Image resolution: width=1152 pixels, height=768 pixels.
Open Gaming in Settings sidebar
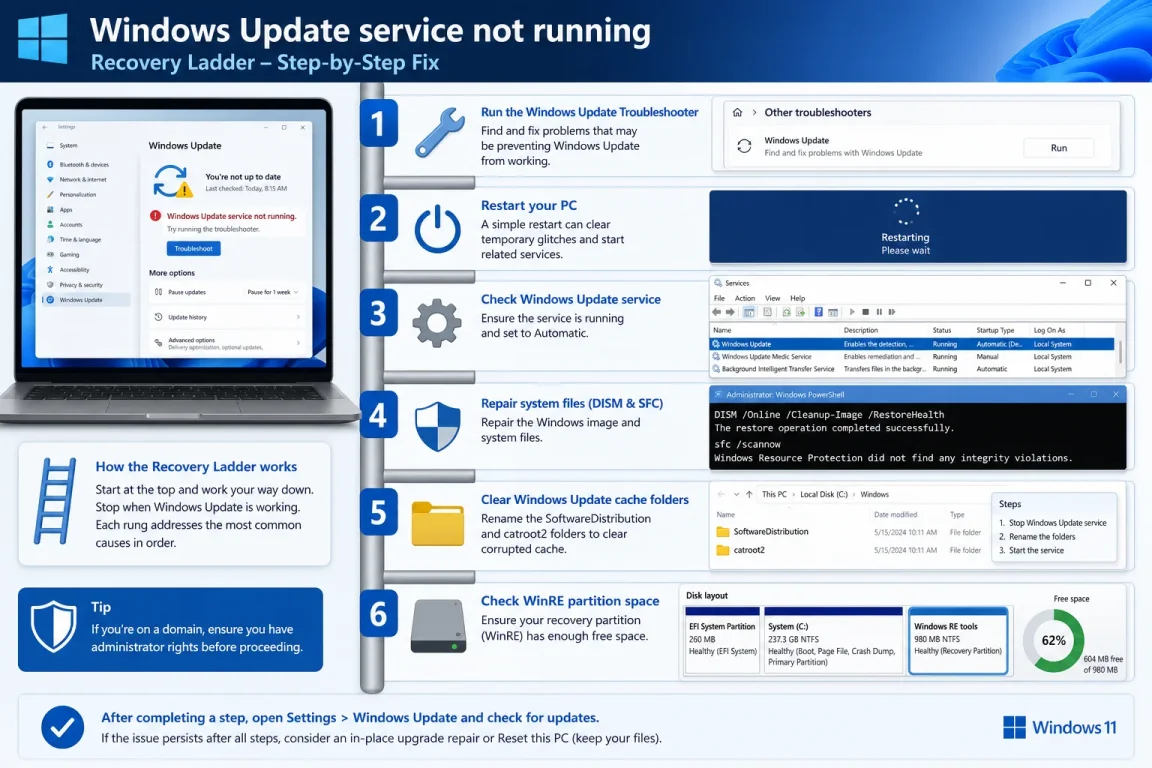click(x=62, y=254)
